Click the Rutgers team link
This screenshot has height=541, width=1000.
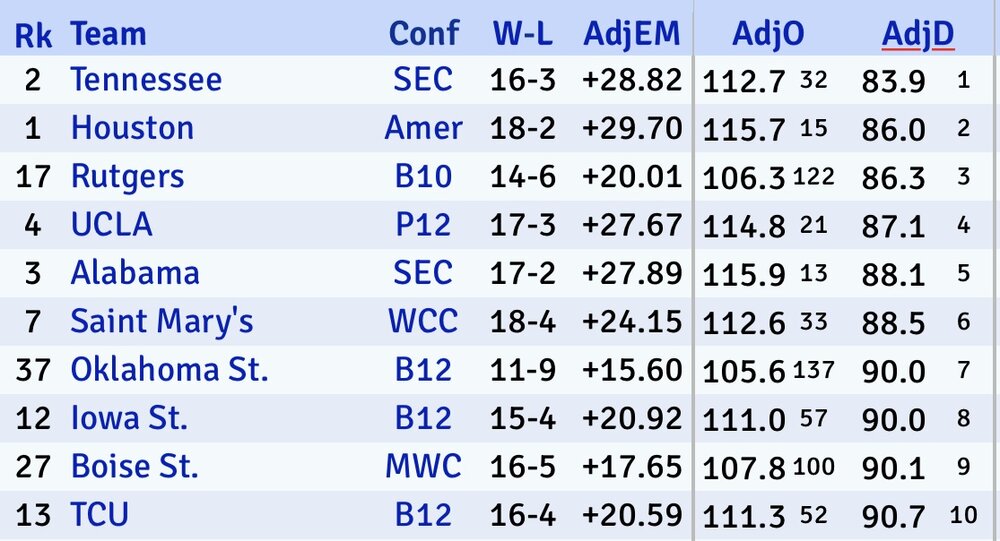click(127, 177)
